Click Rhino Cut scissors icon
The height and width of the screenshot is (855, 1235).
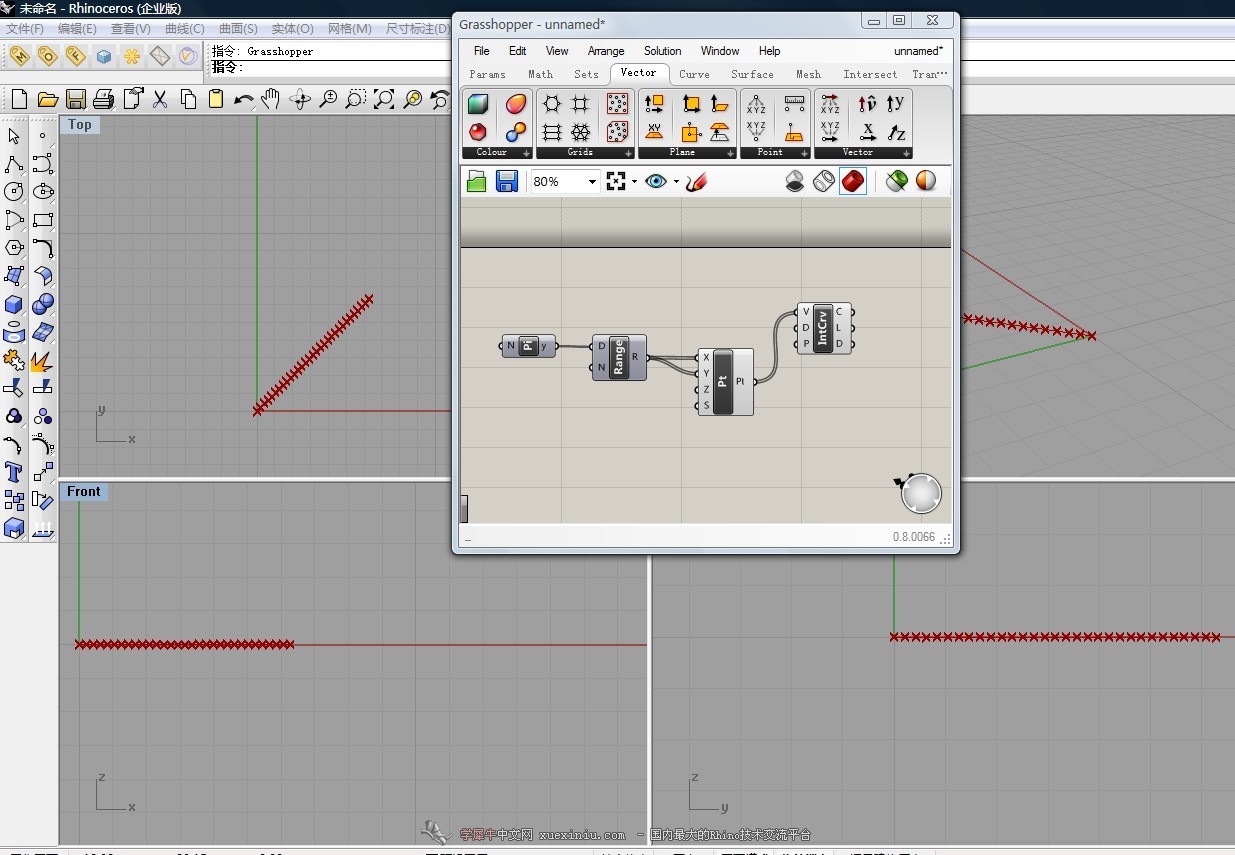point(159,99)
